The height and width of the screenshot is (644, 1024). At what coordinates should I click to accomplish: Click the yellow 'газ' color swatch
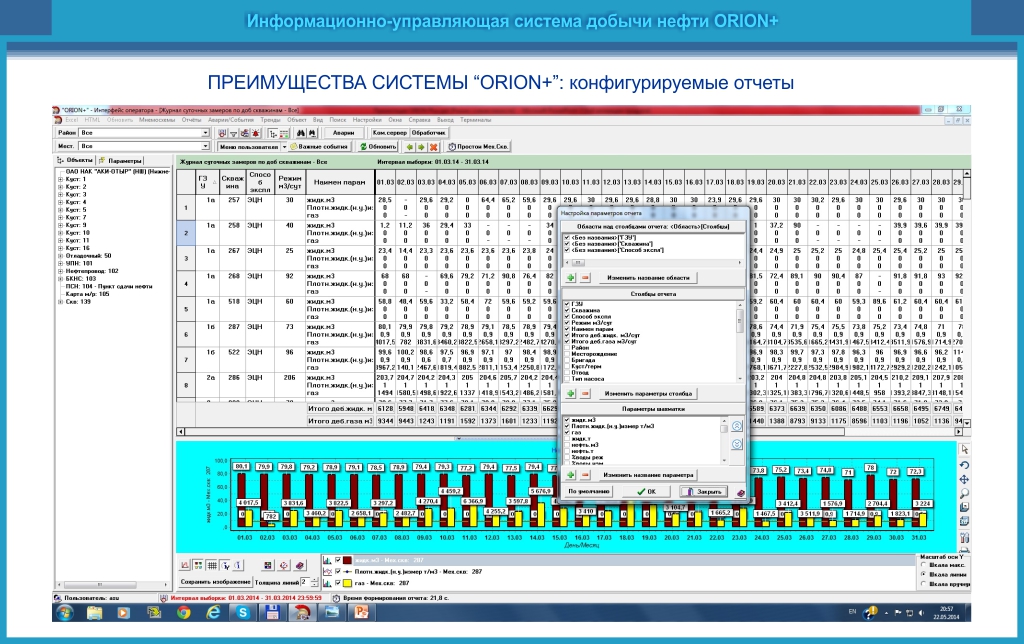347,583
